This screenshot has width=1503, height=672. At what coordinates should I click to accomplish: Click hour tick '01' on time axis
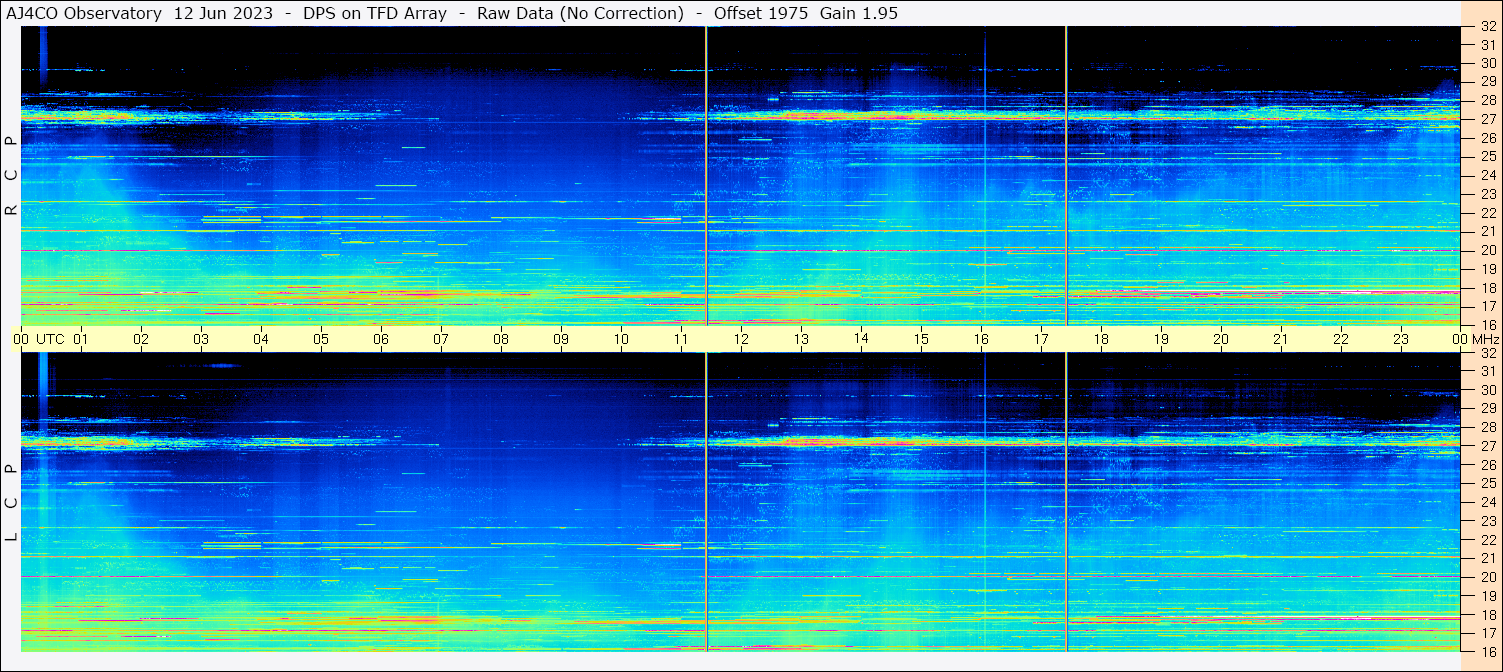(81, 339)
